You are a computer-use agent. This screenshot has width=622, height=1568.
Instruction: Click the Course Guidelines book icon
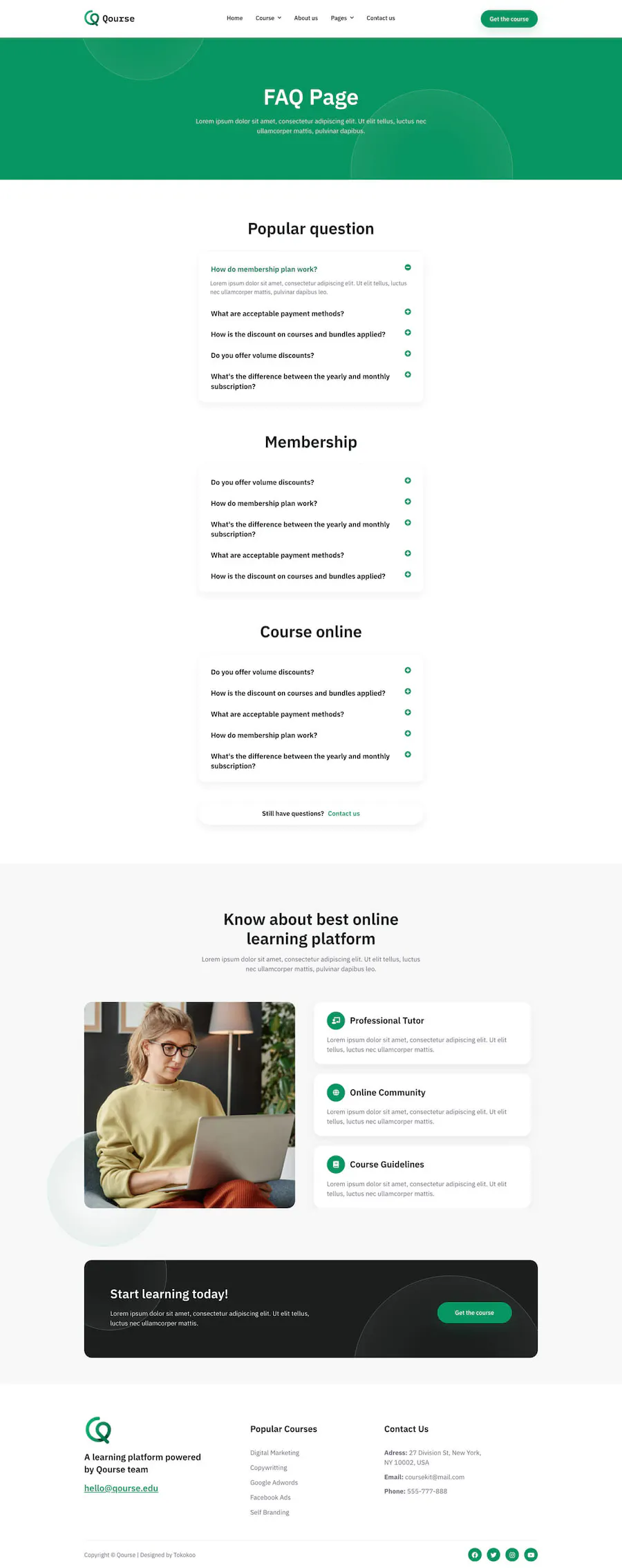click(x=336, y=1164)
